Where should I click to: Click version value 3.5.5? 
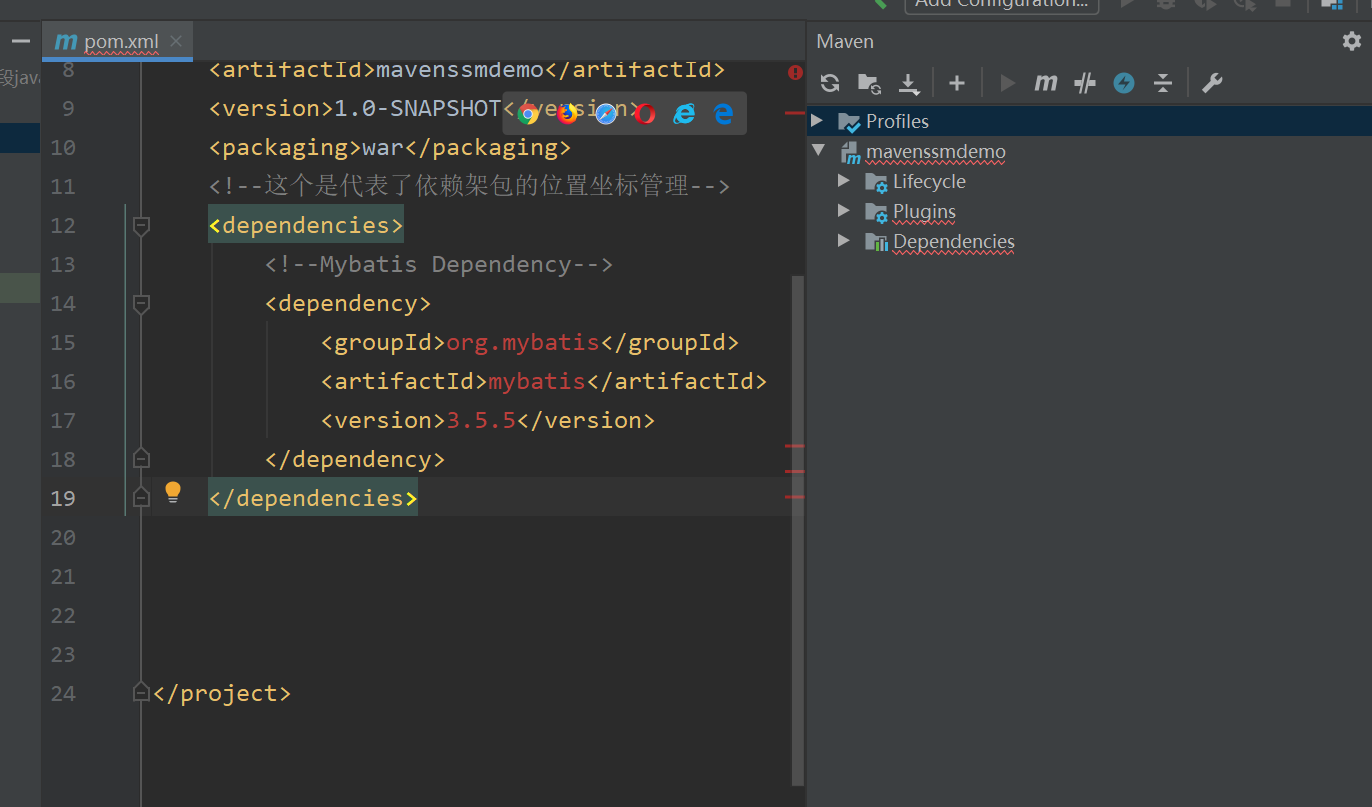[x=480, y=421]
